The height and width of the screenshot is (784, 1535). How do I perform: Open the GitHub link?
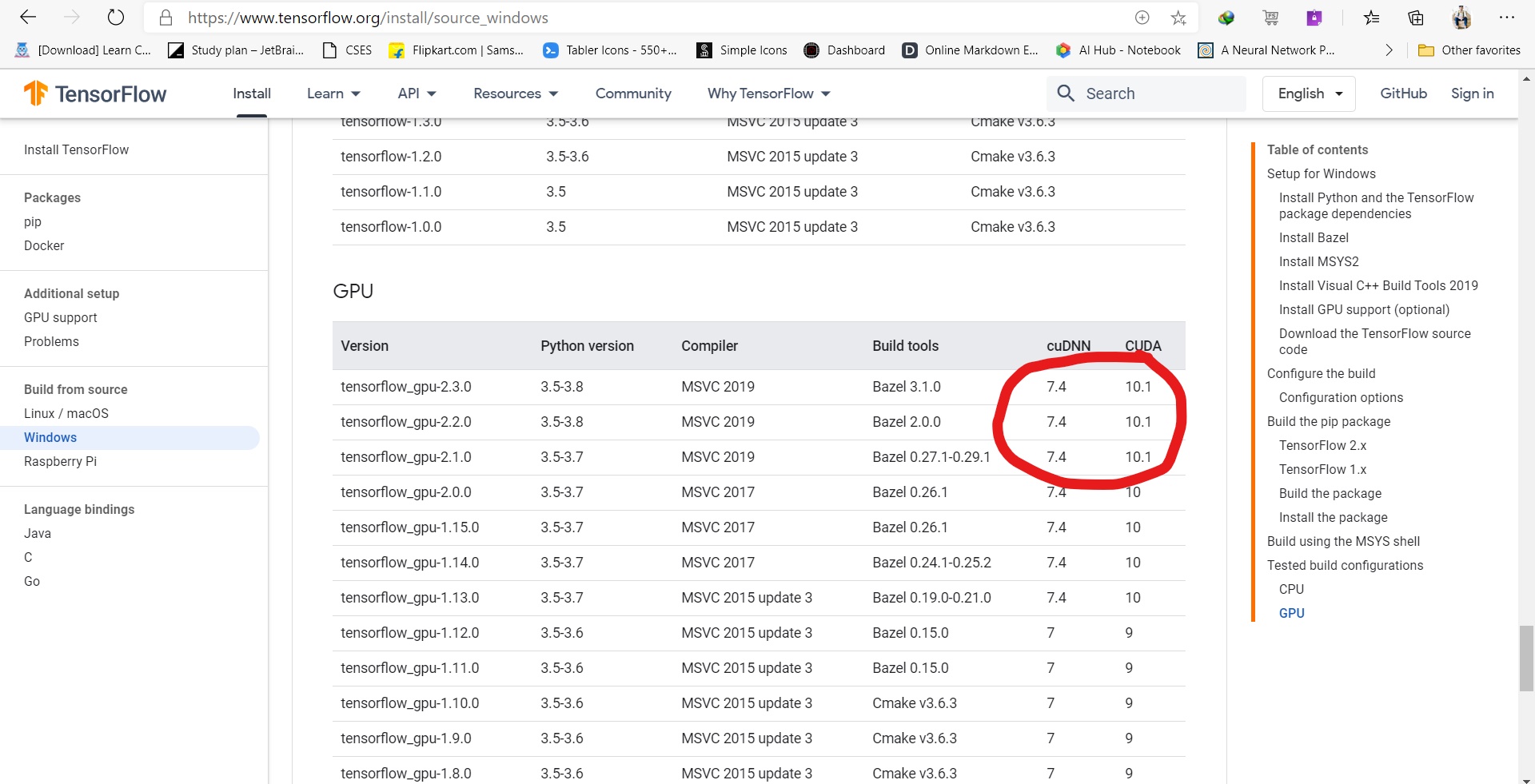point(1403,94)
